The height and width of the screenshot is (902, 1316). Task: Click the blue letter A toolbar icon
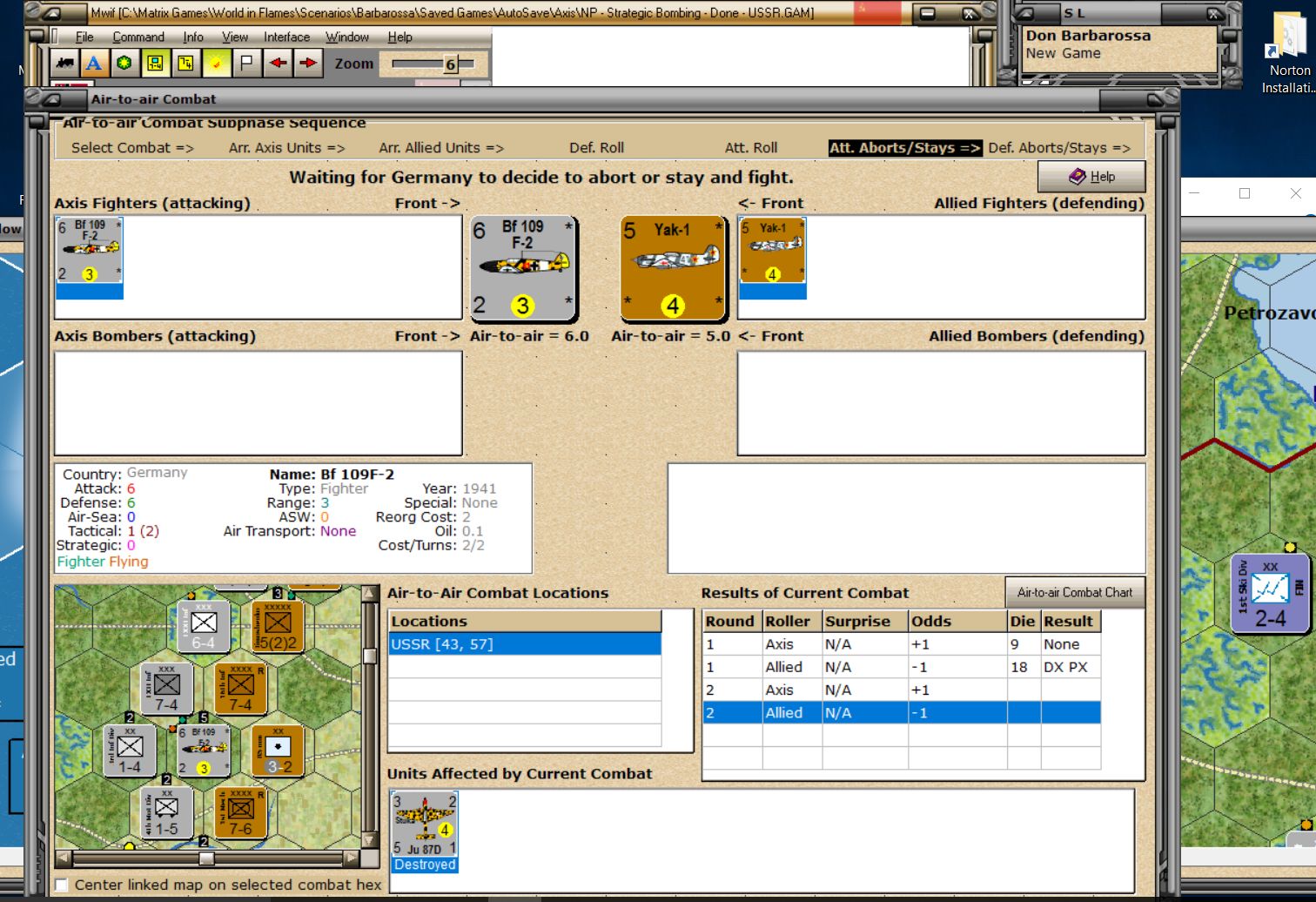(x=93, y=63)
